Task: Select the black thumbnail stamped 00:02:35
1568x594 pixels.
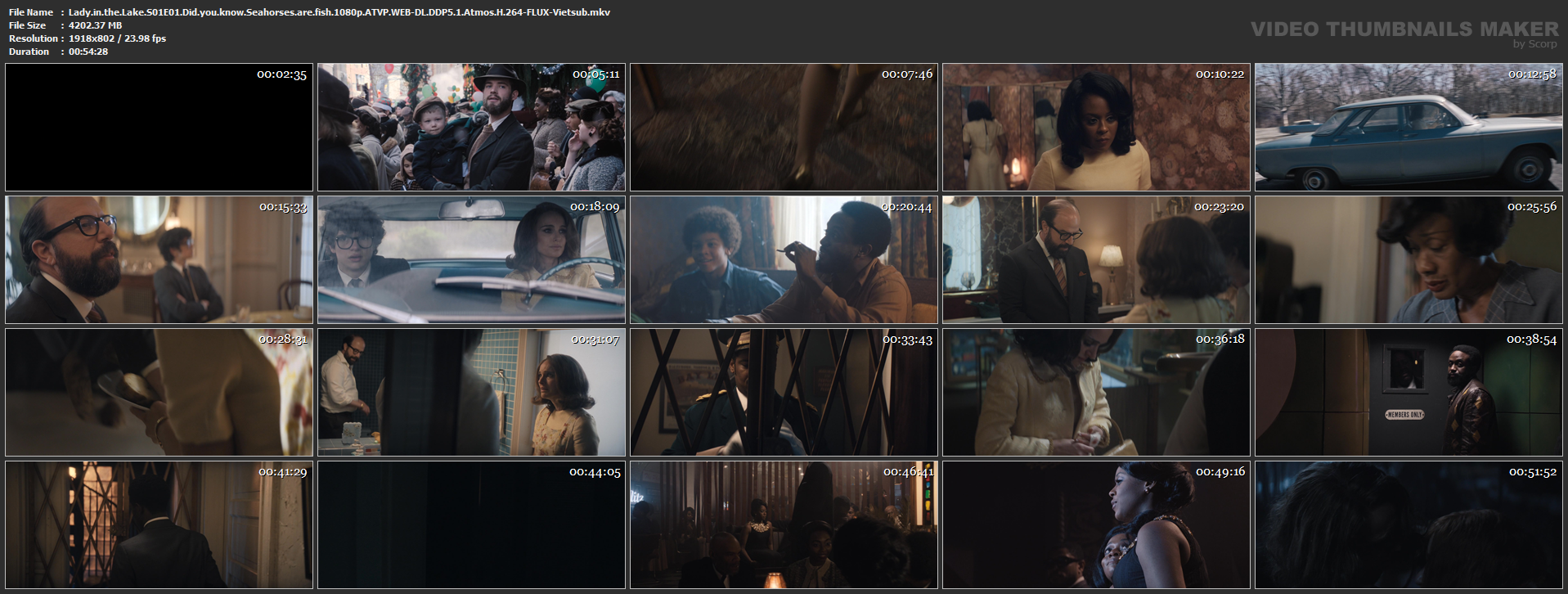Action: click(x=159, y=128)
